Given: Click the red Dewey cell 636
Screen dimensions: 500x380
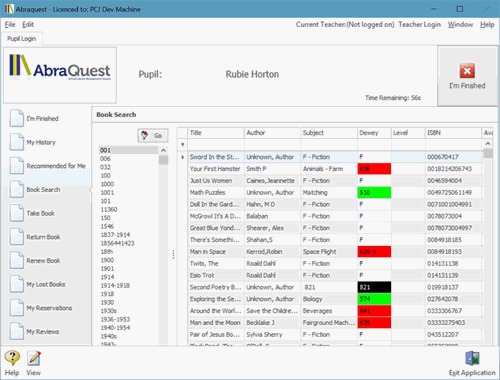Looking at the screenshot, I should (x=374, y=169).
